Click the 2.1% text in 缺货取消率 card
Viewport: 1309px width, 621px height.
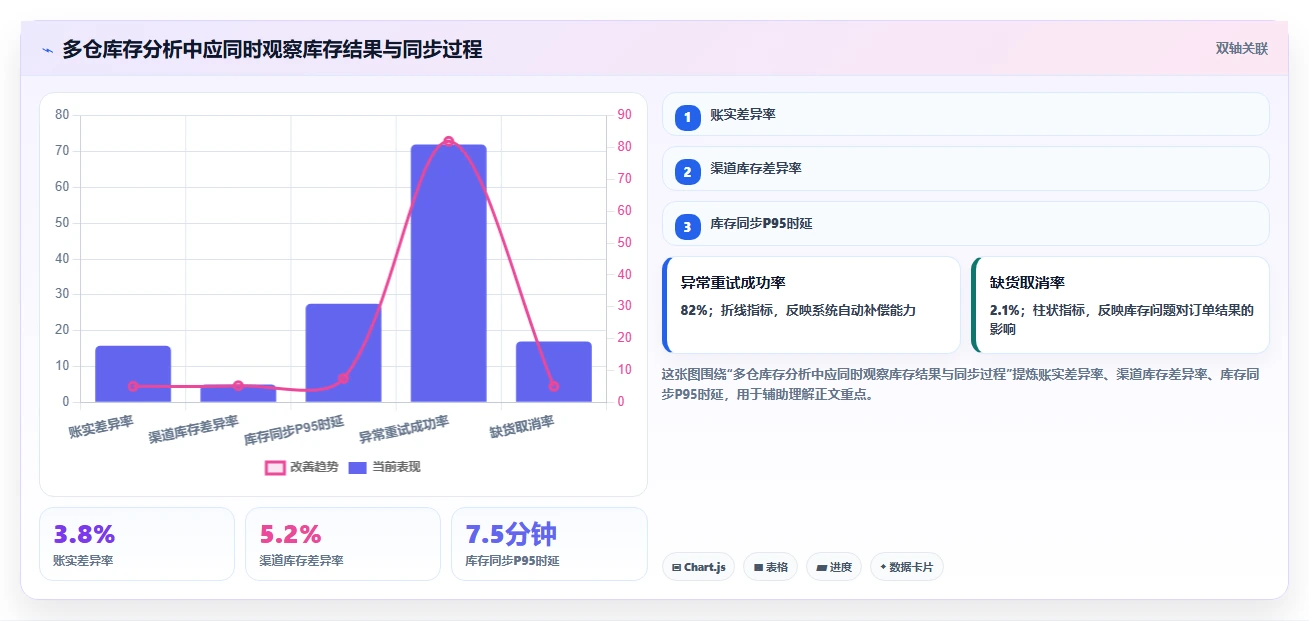point(1004,310)
